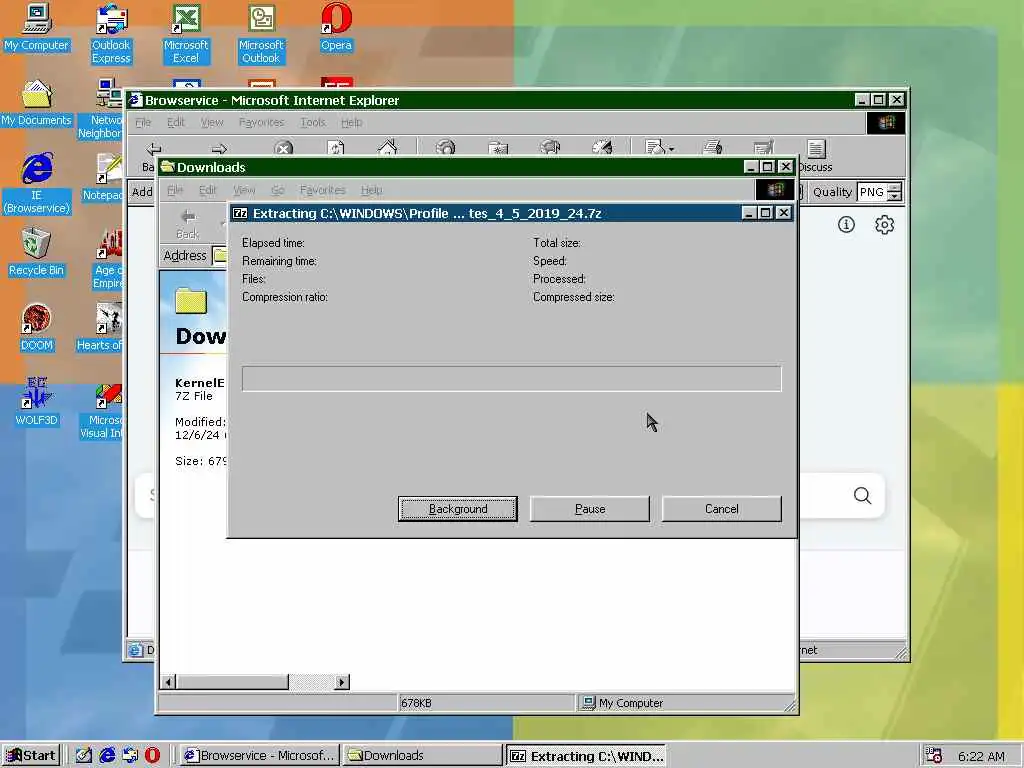Open the settings gear icon on the page
This screenshot has width=1024, height=768.
point(884,225)
